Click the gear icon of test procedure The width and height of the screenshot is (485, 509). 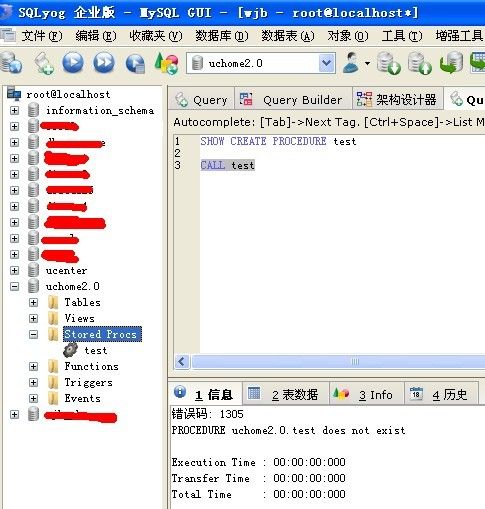[x=70, y=350]
